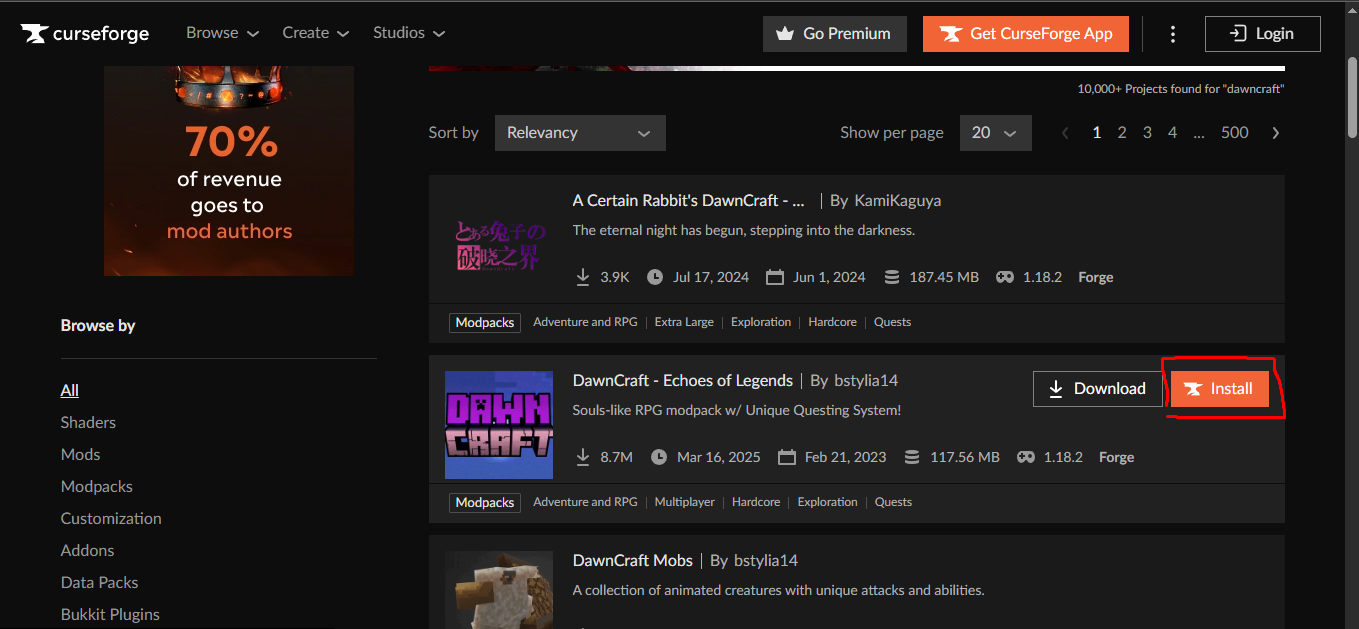Screen dimensions: 1359x629
Task: Click Hardcore tag under Echoes of Legends
Action: click(x=756, y=502)
